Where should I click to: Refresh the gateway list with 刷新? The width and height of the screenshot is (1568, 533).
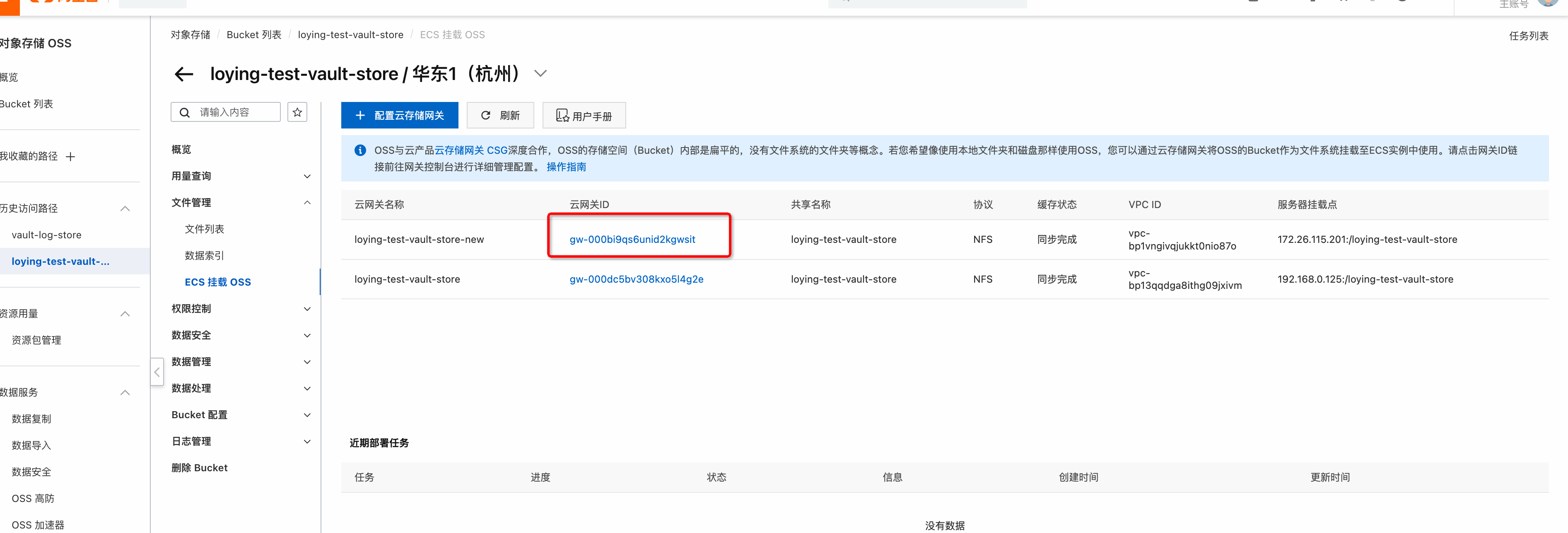tap(500, 115)
